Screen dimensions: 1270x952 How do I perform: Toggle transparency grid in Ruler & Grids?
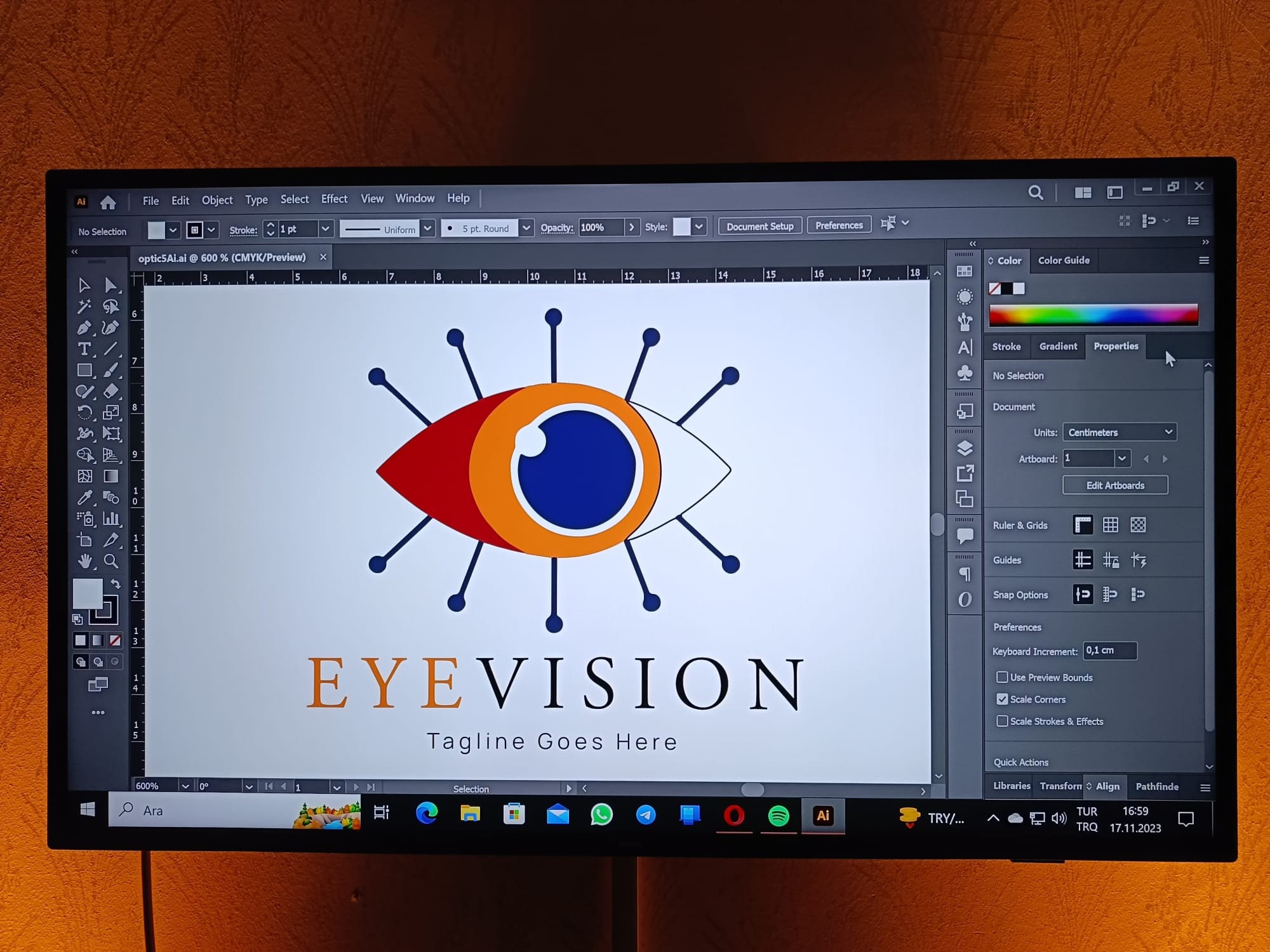(x=1139, y=525)
